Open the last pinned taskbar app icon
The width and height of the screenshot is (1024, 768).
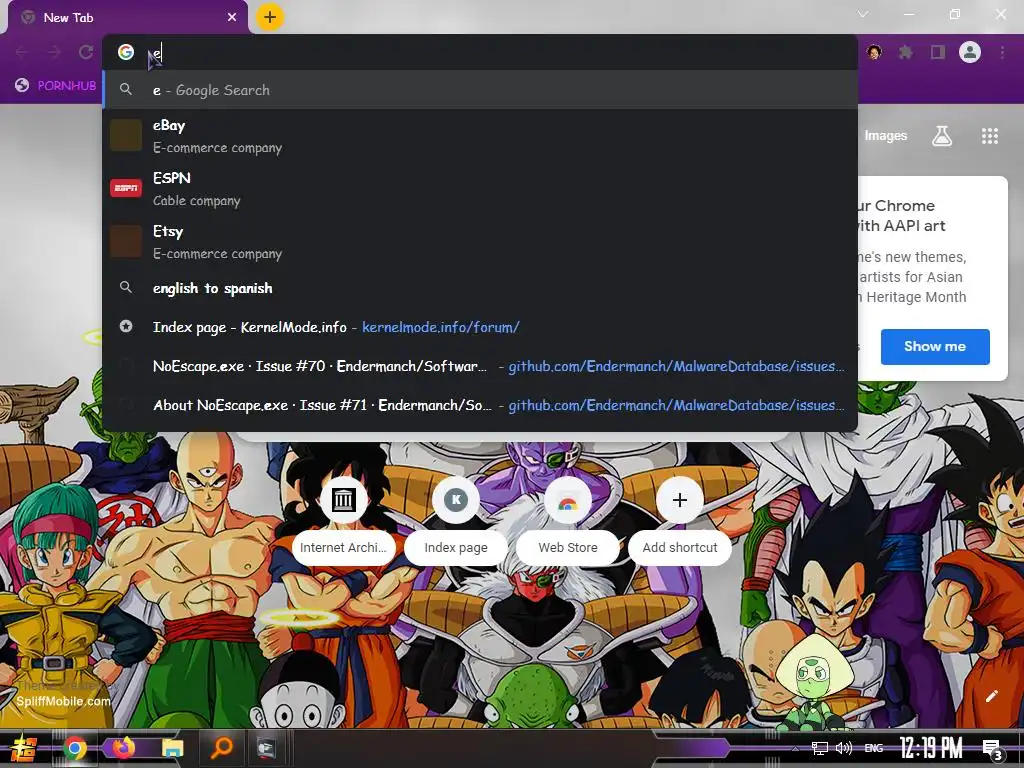coord(266,748)
